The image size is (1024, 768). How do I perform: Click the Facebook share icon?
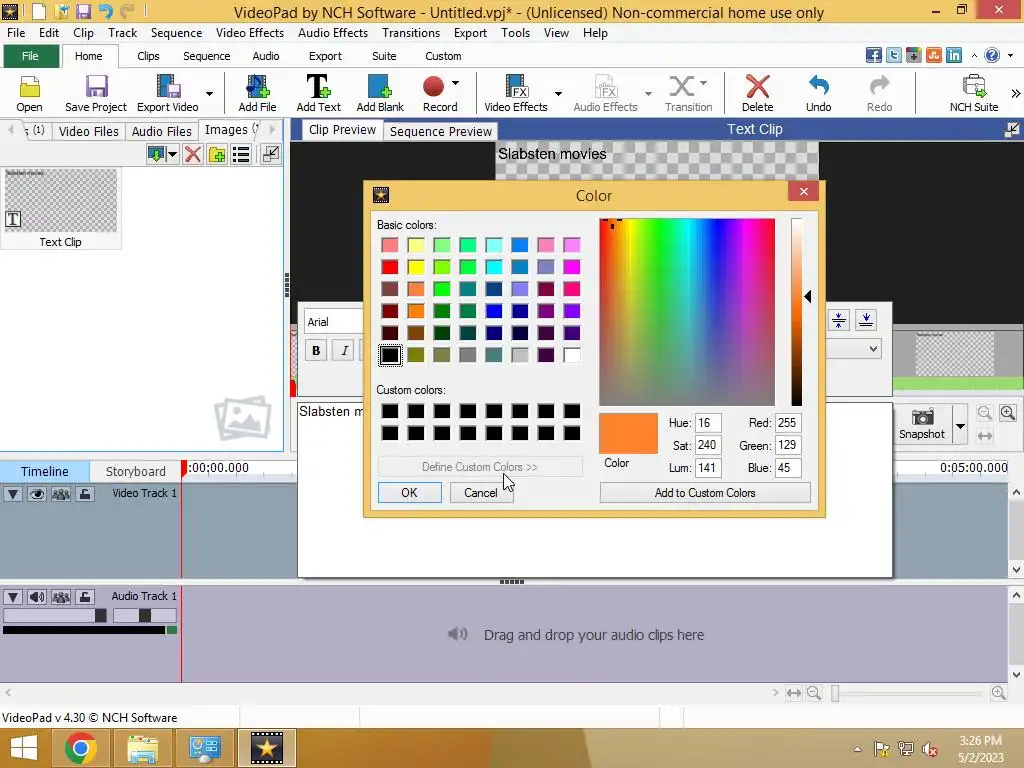click(874, 56)
